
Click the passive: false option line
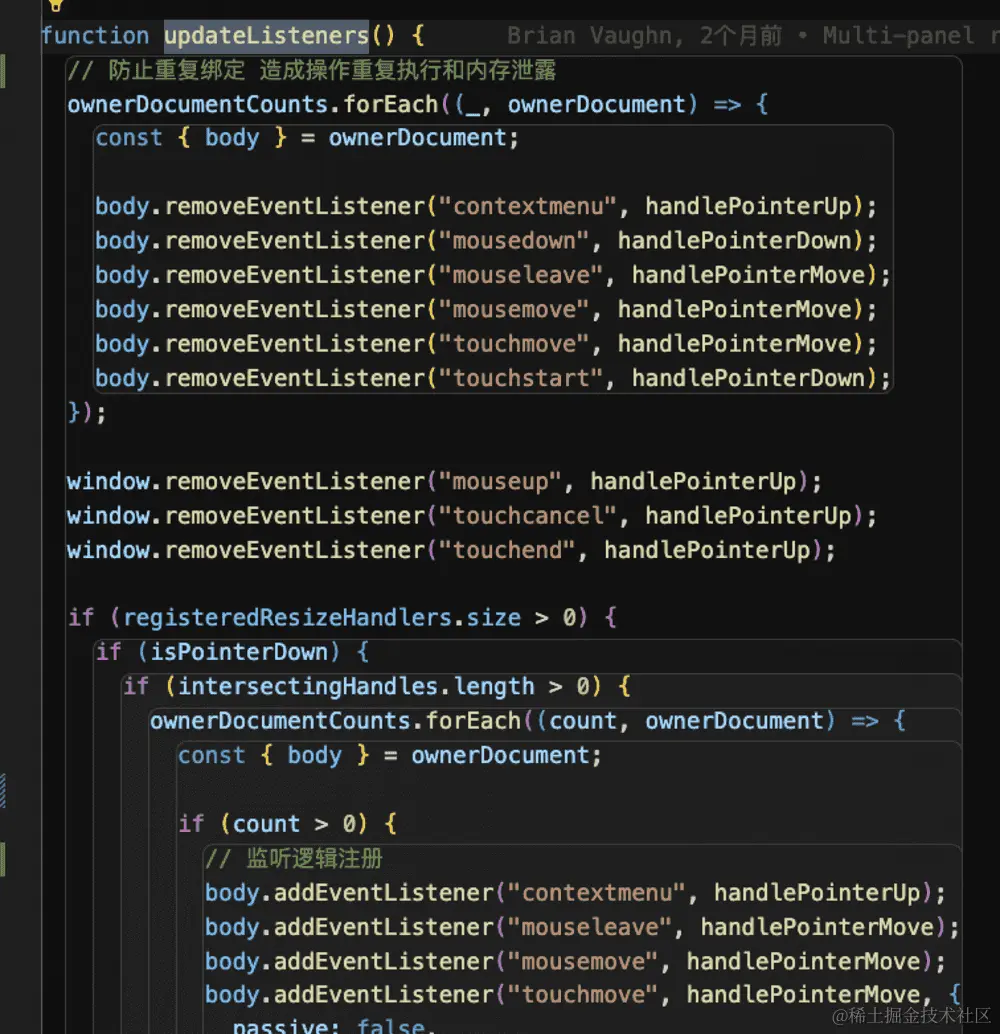pos(333,1025)
